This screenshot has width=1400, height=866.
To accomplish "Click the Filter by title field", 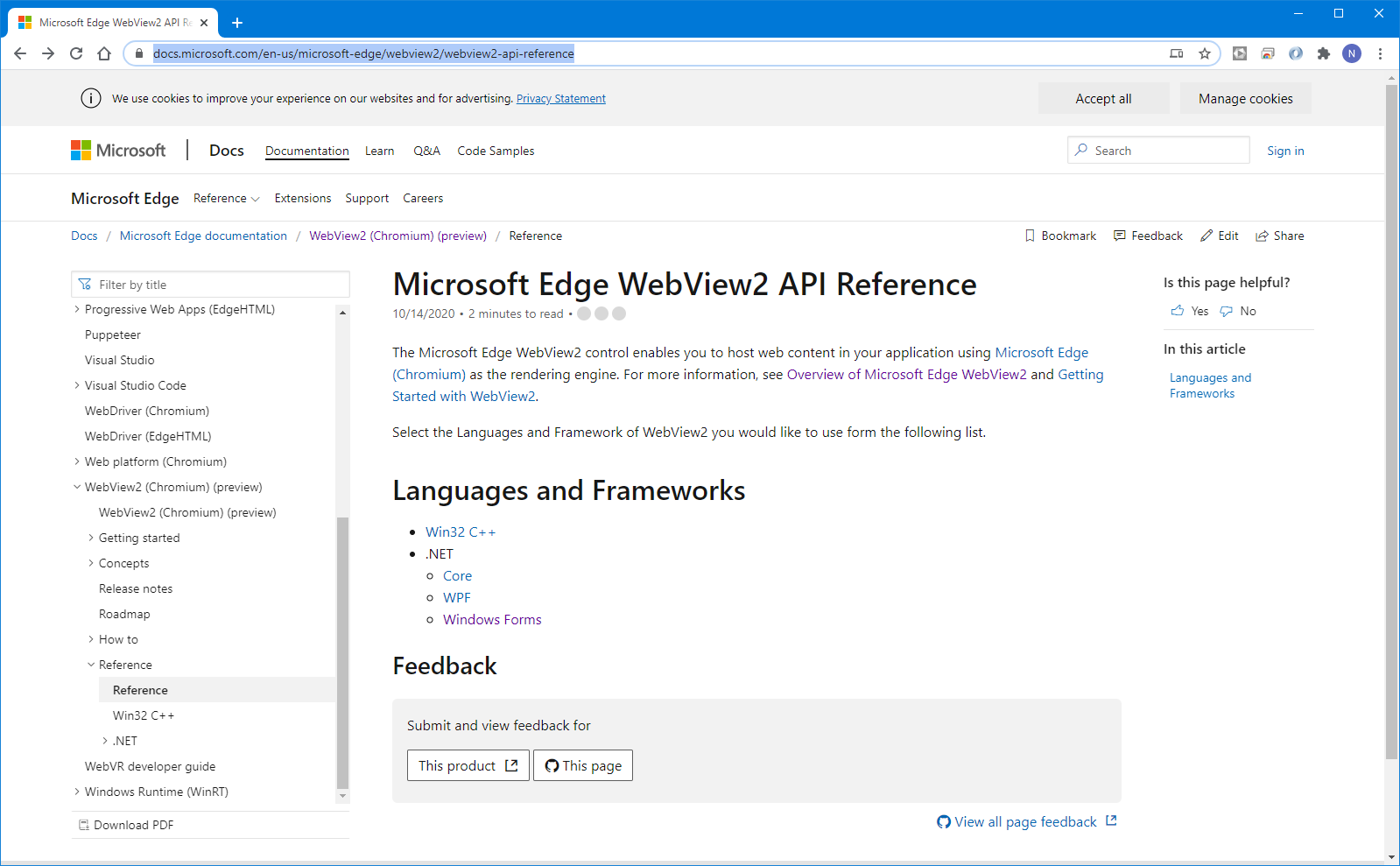I will 210,285.
